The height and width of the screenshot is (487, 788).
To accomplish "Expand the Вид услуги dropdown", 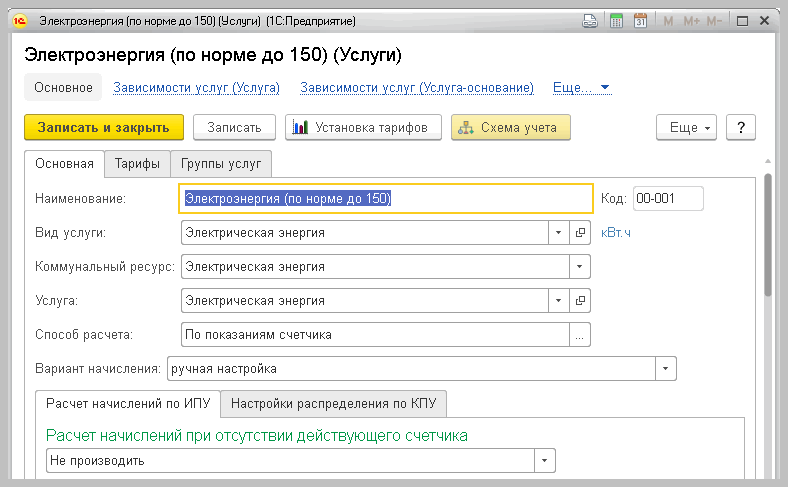I will (558, 233).
